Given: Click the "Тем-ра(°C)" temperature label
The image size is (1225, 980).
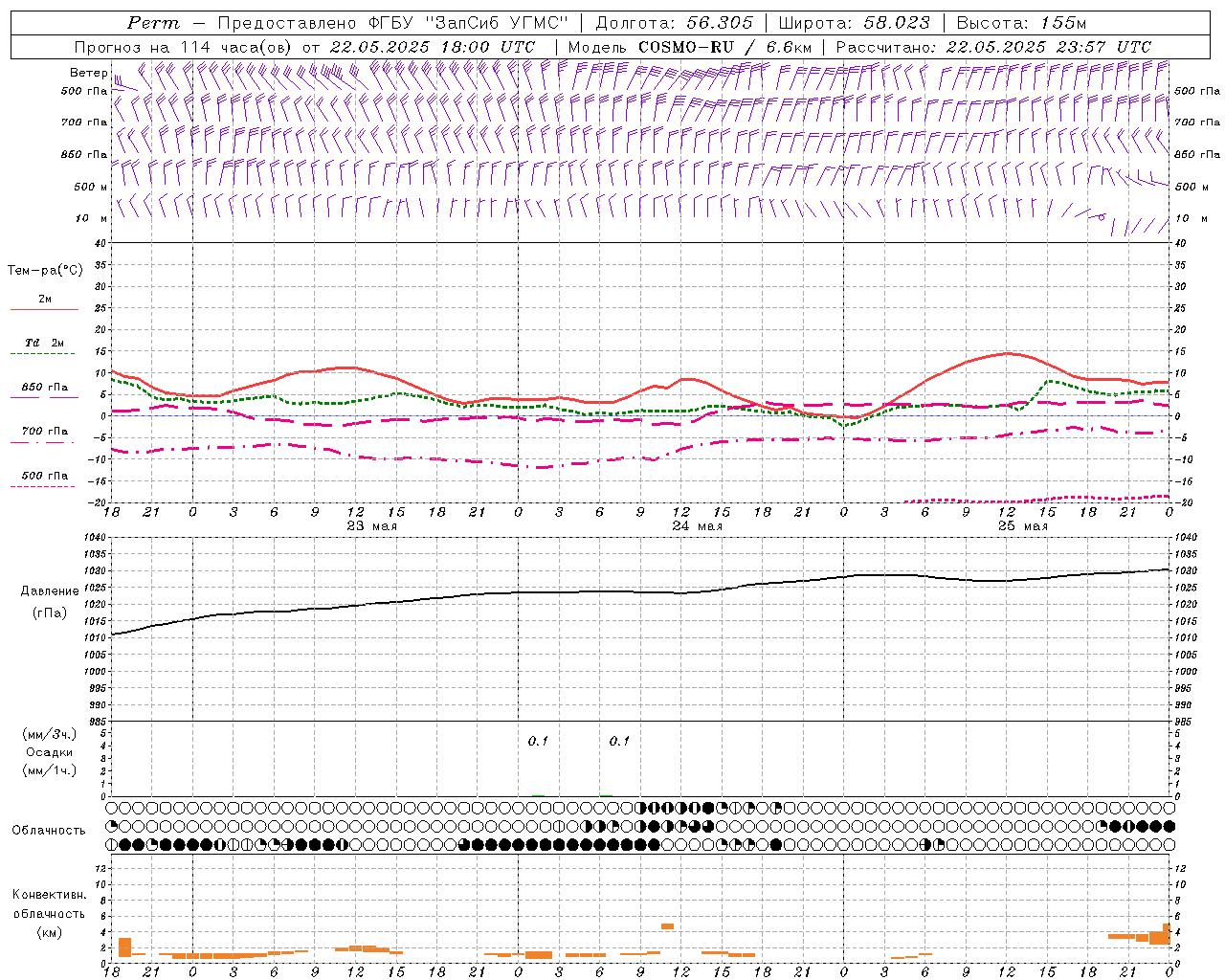Looking at the screenshot, I should 45,271.
